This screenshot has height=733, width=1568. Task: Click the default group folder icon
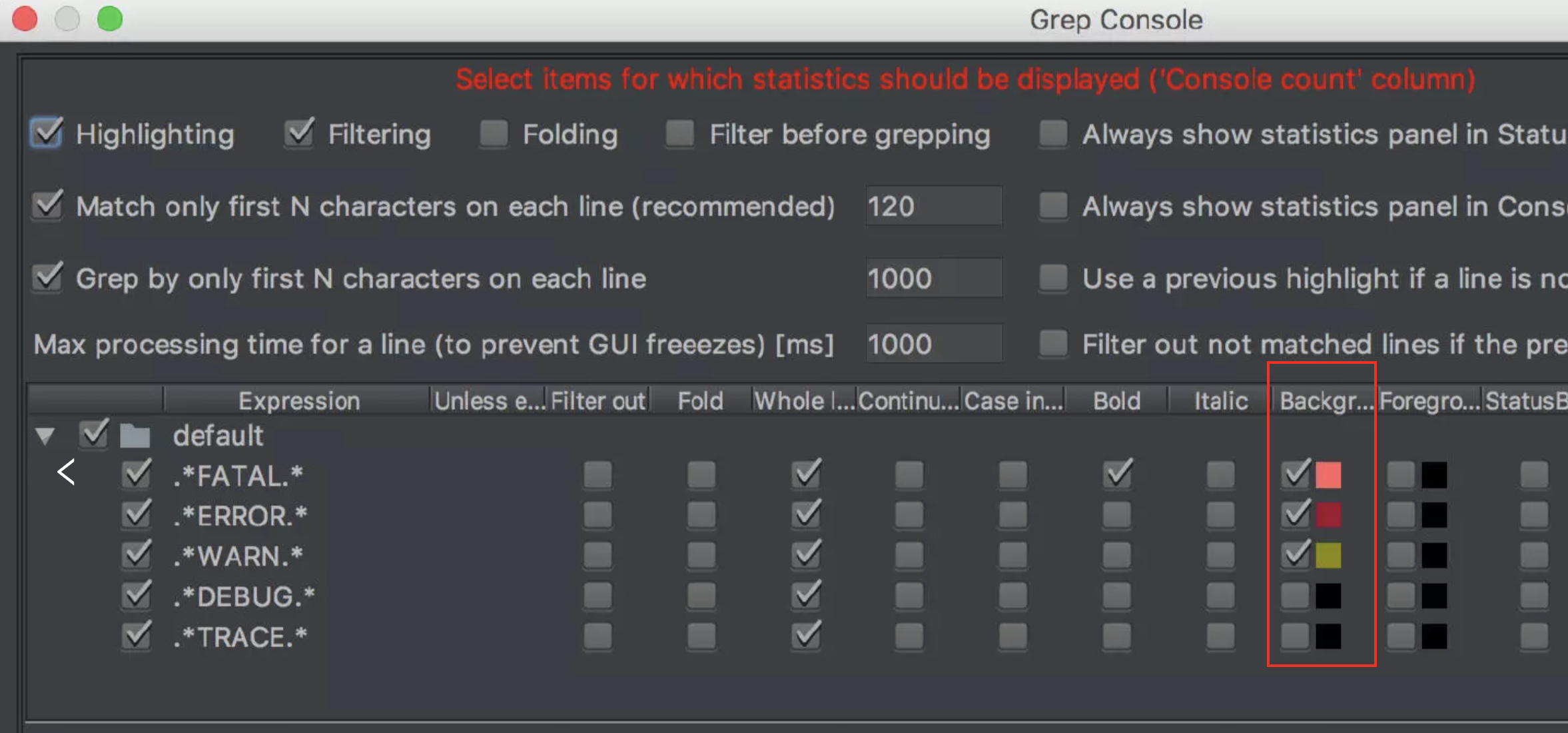[135, 436]
